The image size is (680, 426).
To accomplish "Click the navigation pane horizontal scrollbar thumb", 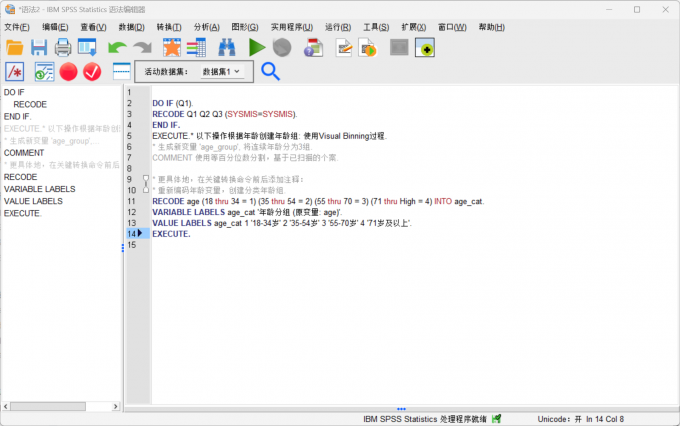I will [x=48, y=406].
